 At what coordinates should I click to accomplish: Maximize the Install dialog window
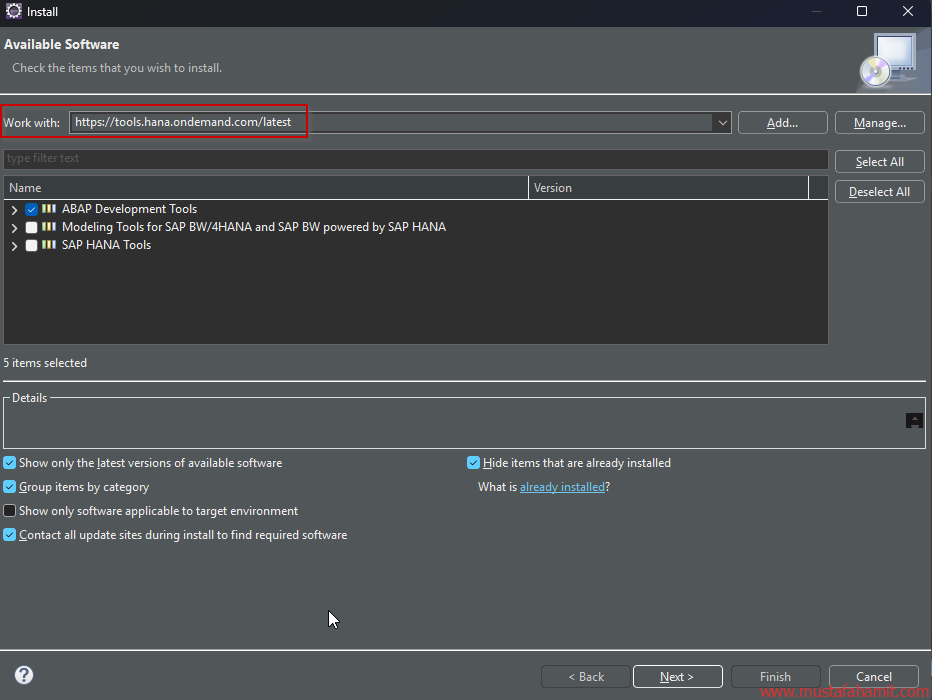(862, 11)
